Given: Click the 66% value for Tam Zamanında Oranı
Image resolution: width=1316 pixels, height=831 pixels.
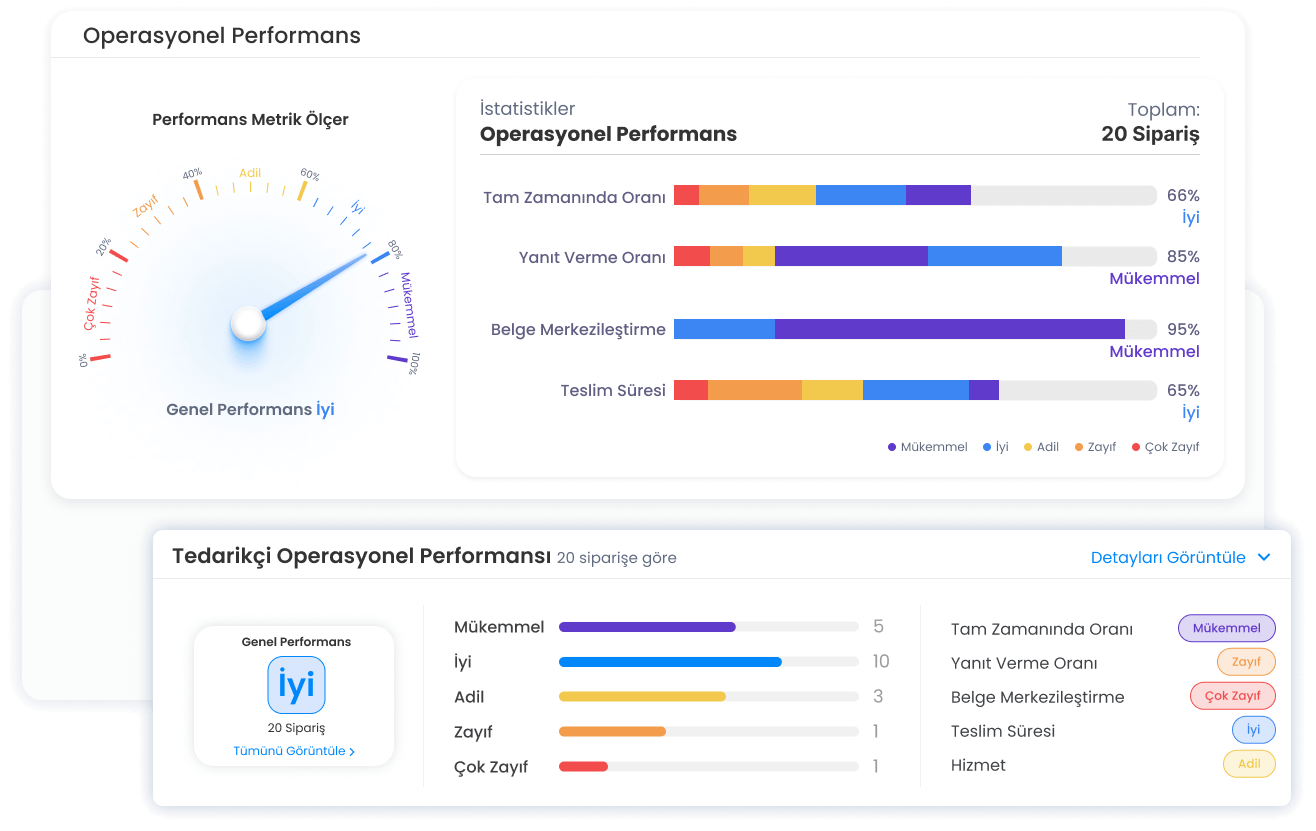Looking at the screenshot, I should (1183, 196).
